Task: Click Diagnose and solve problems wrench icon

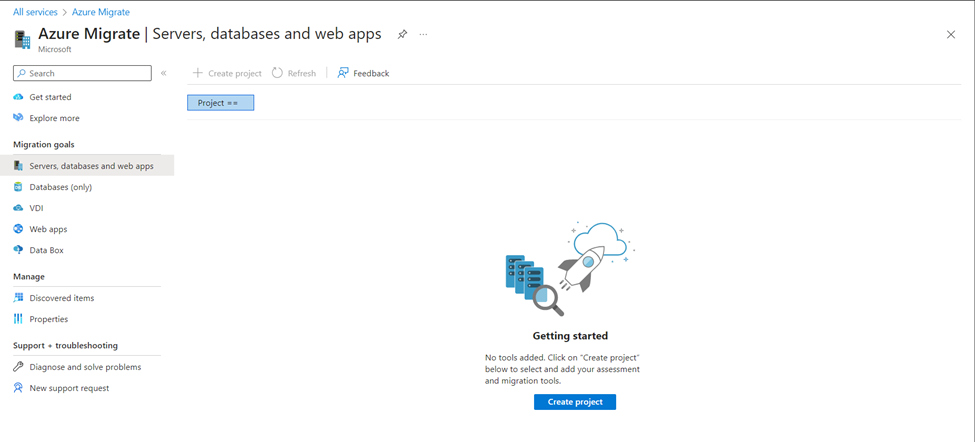Action: click(18, 367)
